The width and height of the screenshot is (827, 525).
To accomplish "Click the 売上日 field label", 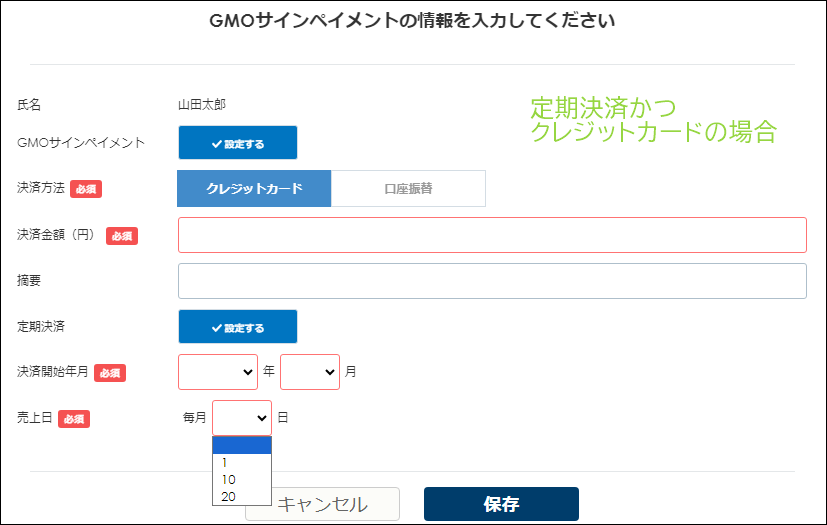I will (x=35, y=418).
